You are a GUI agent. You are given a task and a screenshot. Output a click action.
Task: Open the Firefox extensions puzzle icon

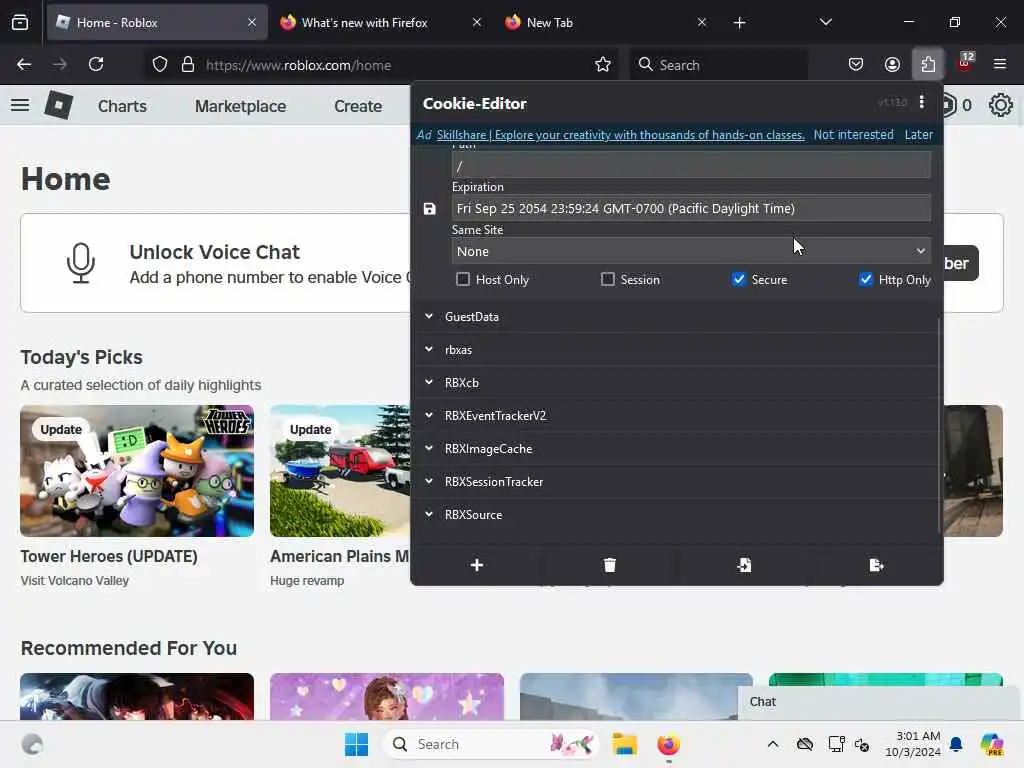(928, 64)
